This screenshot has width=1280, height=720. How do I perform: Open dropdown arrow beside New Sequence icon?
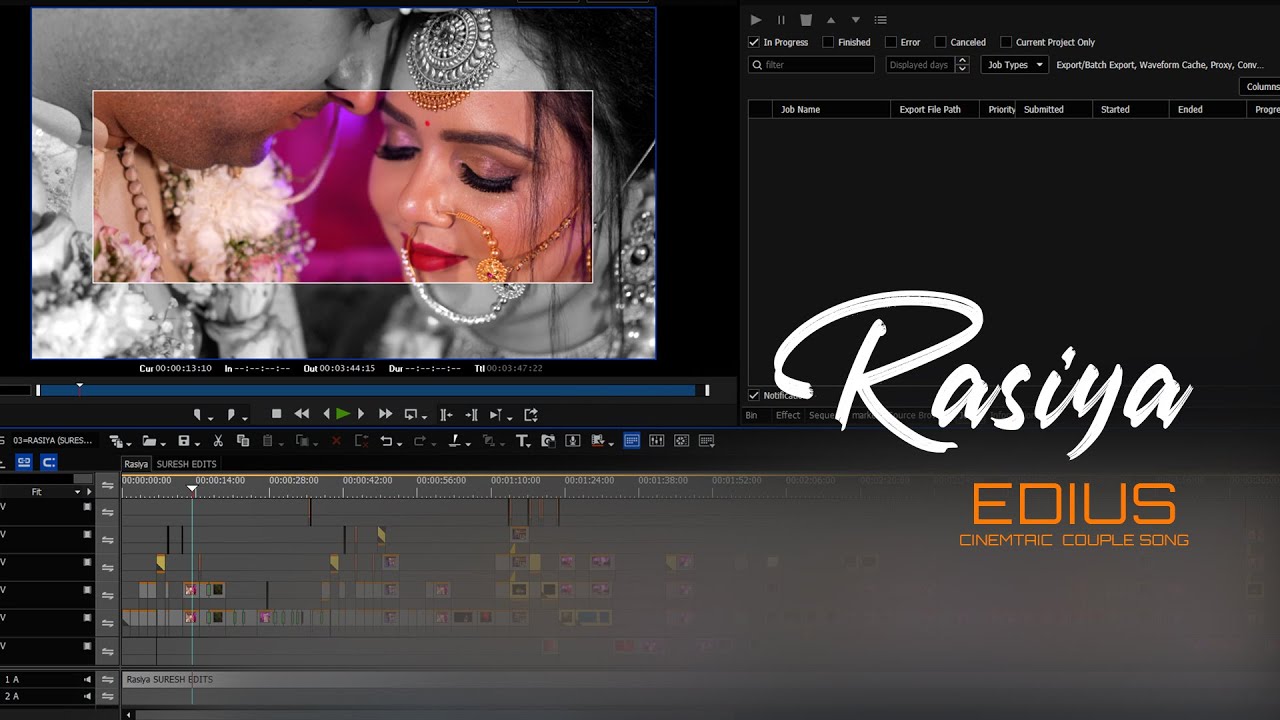tap(129, 443)
